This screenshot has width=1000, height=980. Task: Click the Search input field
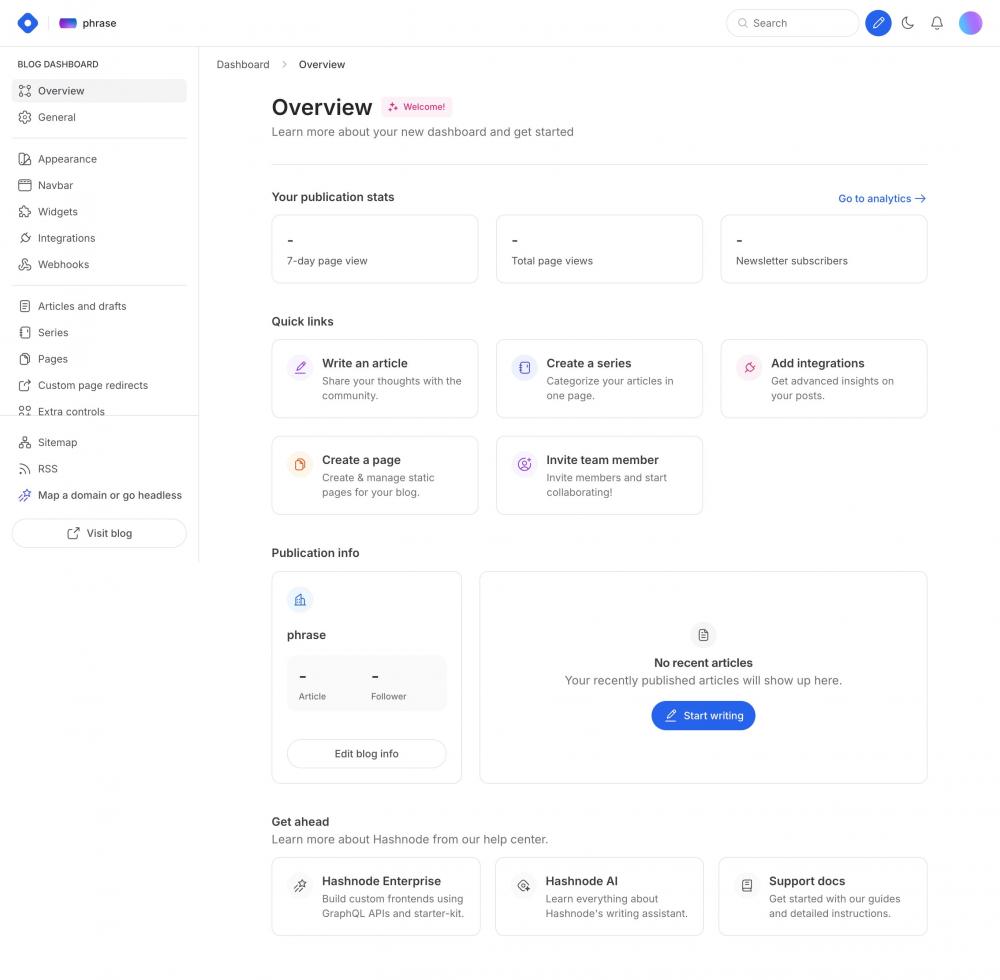(x=792, y=23)
